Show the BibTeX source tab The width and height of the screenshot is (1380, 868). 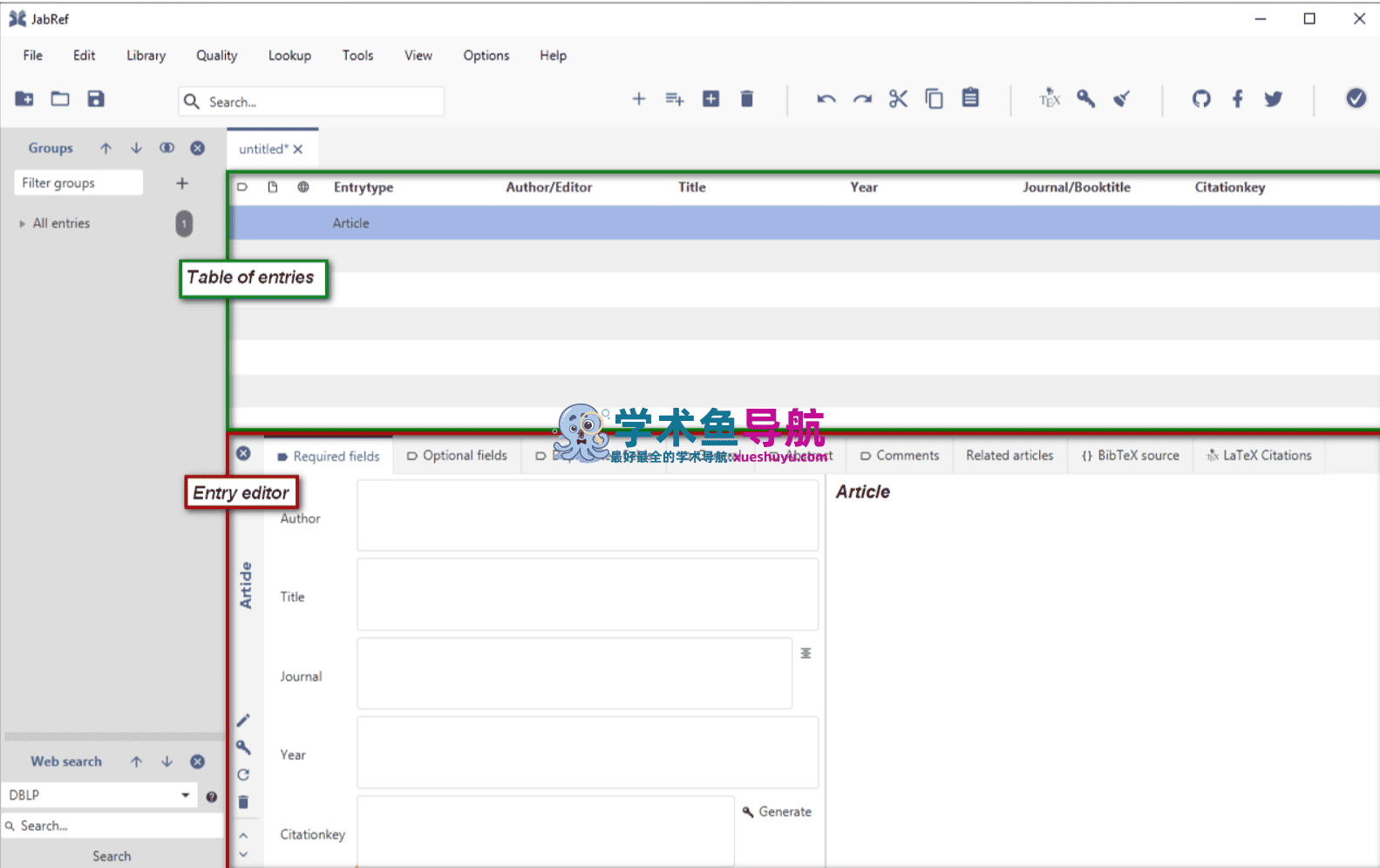[1130, 456]
